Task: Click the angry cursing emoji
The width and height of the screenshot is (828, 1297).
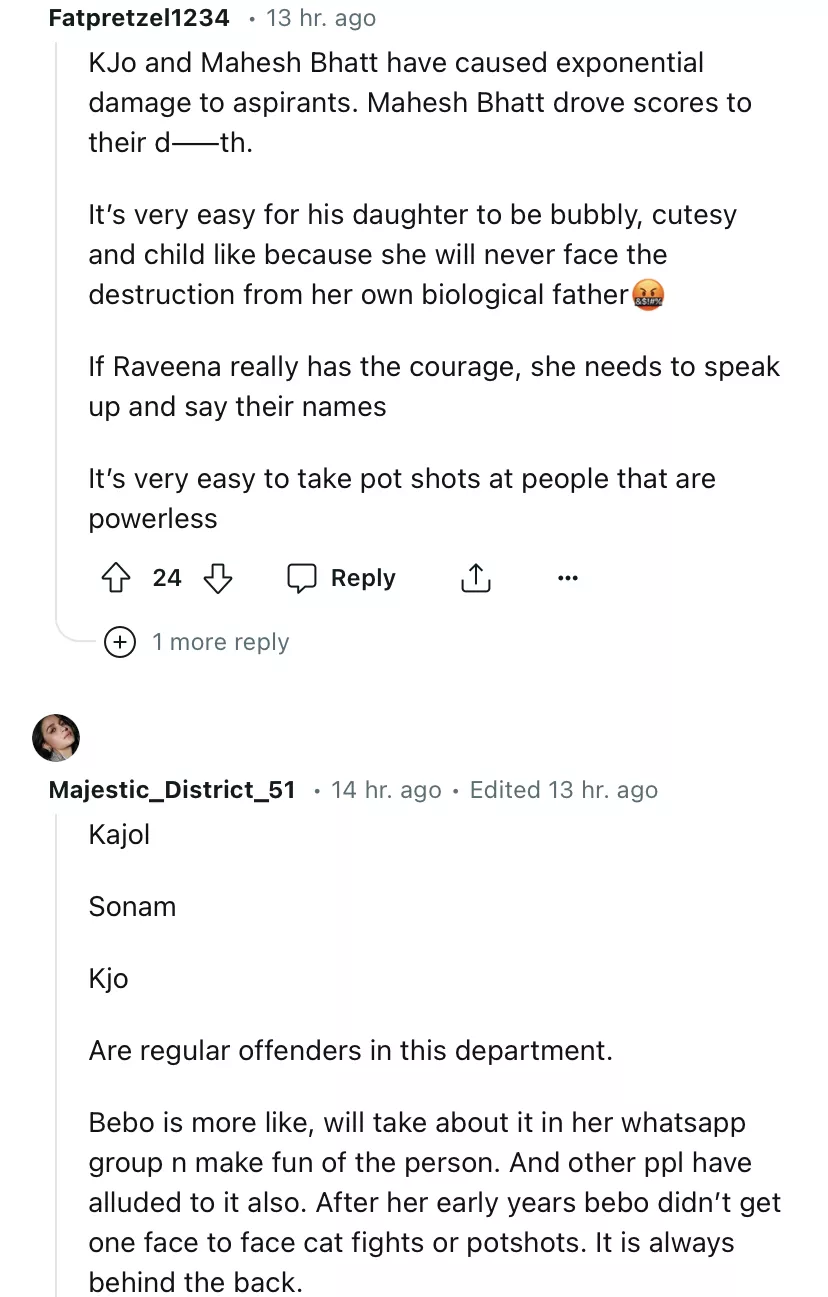Action: pos(648,295)
